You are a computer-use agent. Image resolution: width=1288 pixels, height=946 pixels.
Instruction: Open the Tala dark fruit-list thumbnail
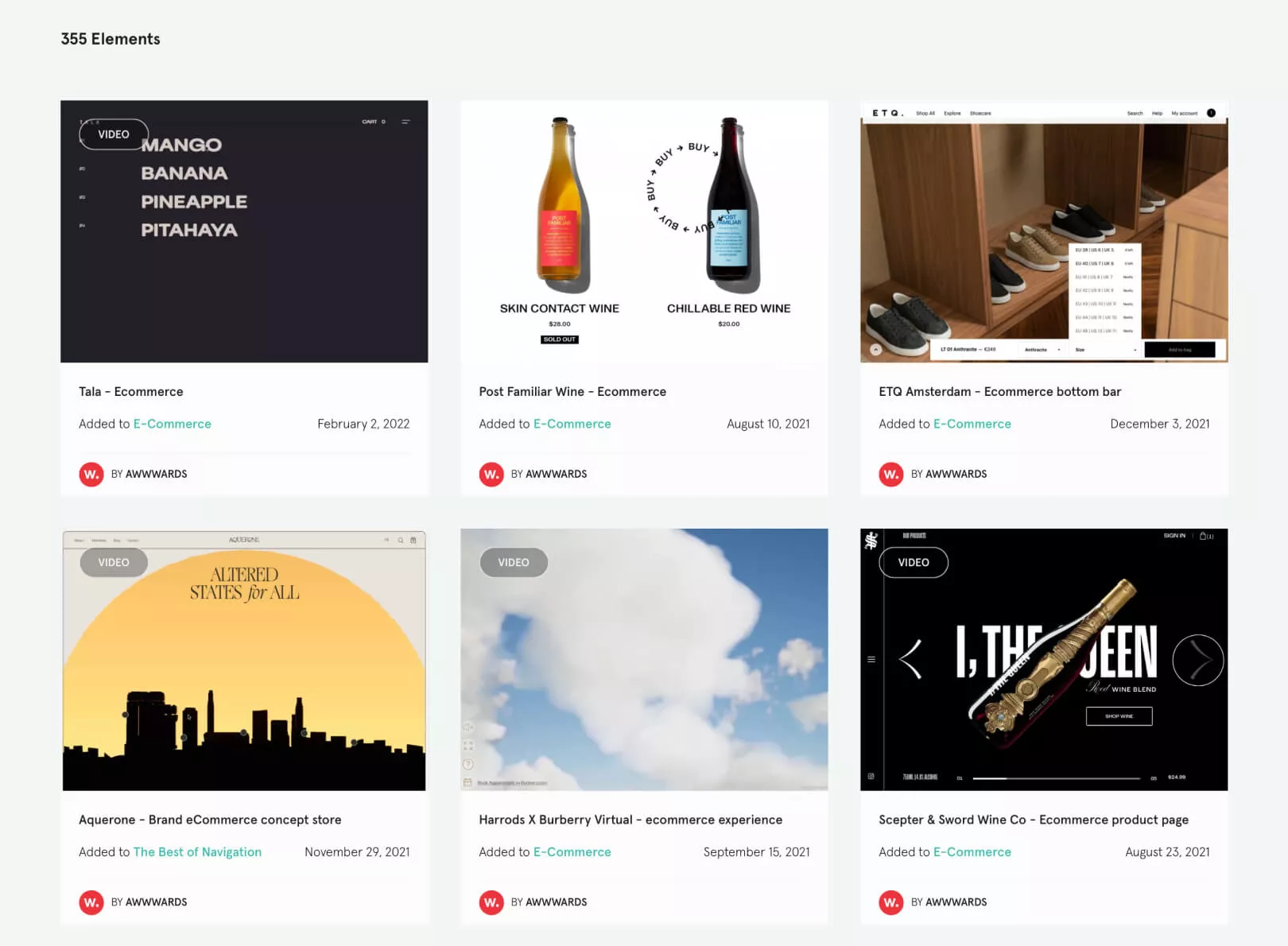point(244,231)
